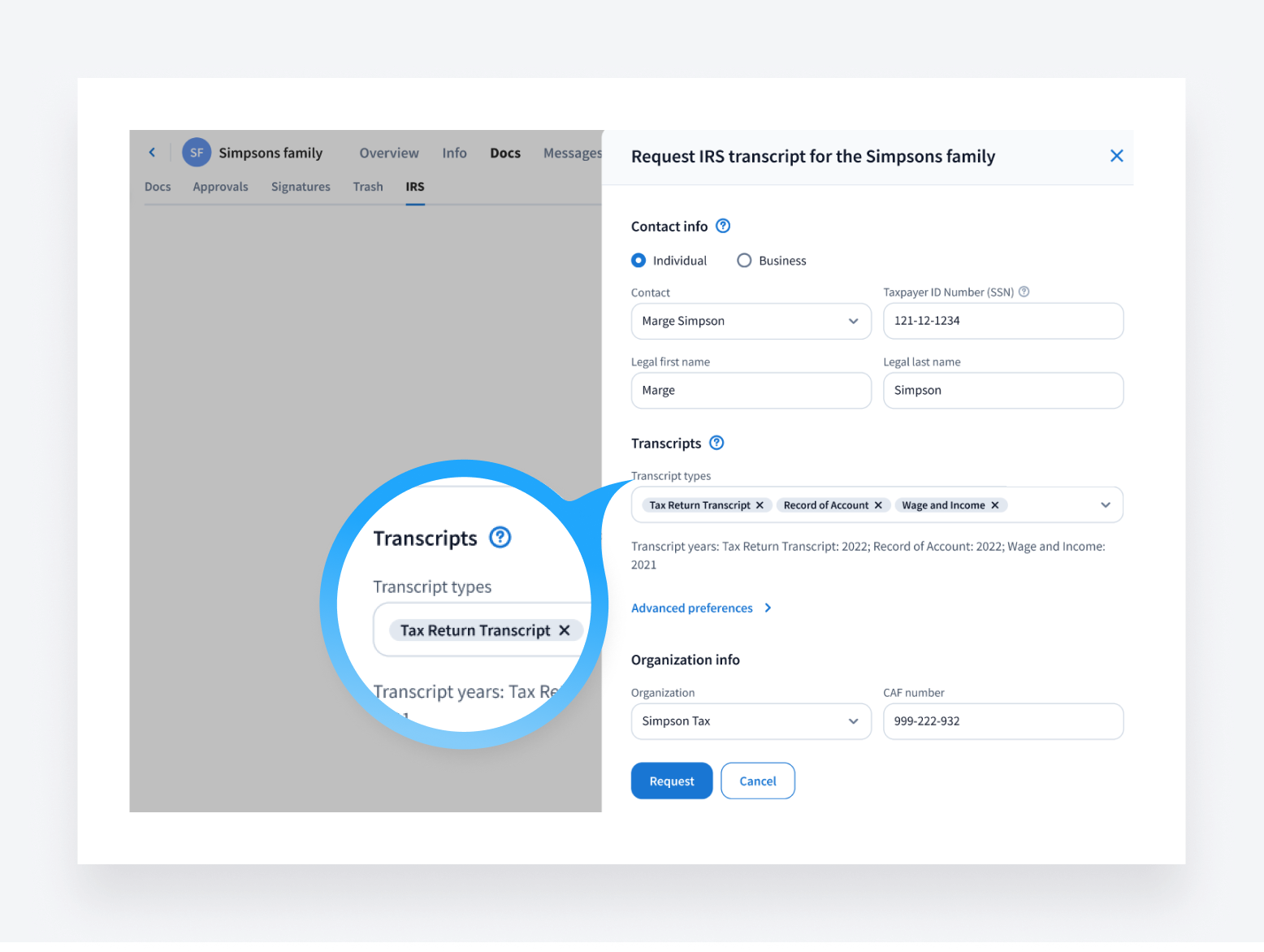Click the SF Simpsons family avatar
Viewport: 1264px width, 952px height.
tap(196, 152)
